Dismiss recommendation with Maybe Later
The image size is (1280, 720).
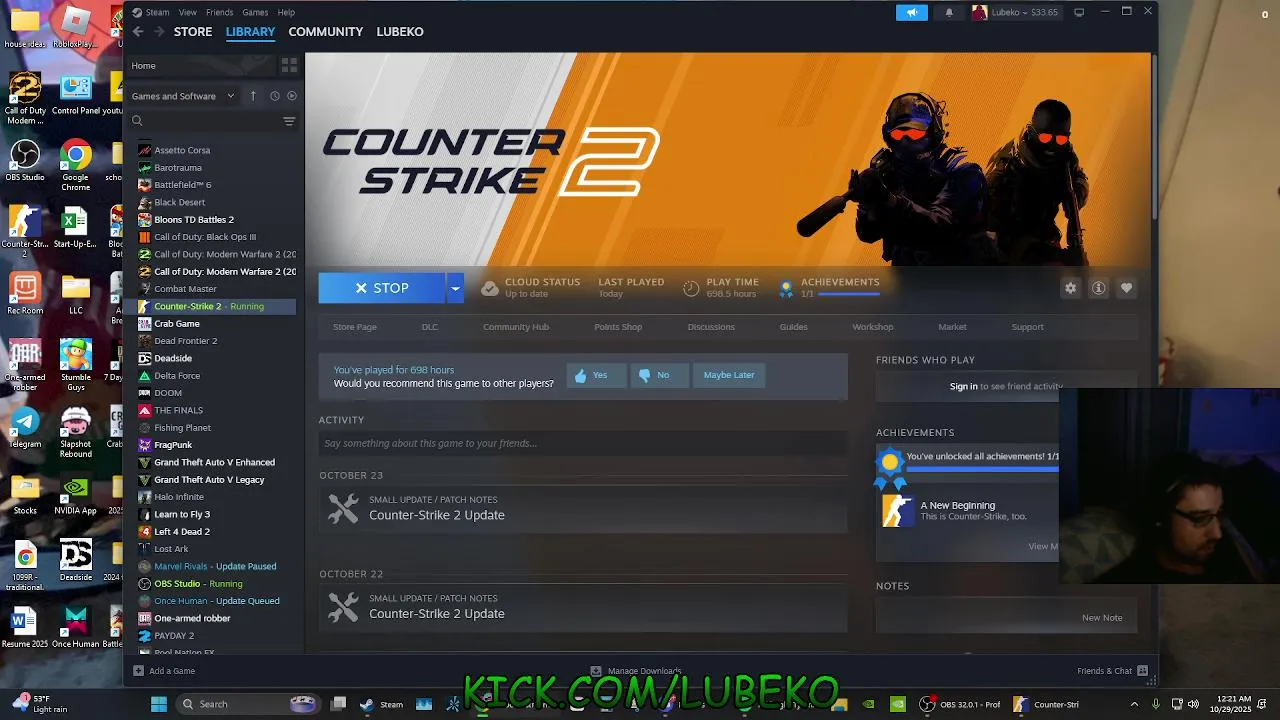pos(729,375)
